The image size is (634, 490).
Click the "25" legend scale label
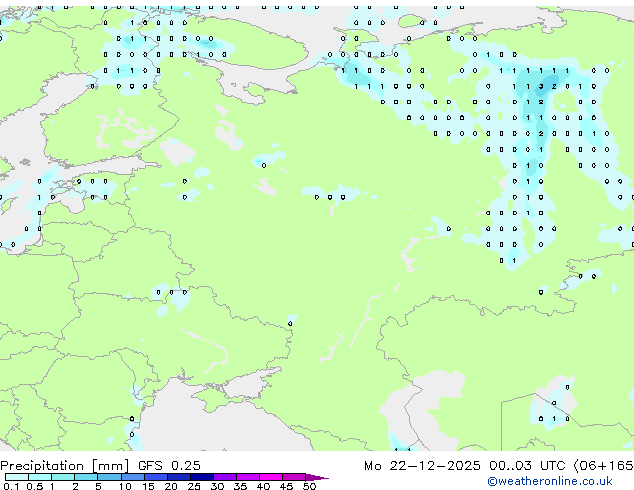tap(194, 486)
